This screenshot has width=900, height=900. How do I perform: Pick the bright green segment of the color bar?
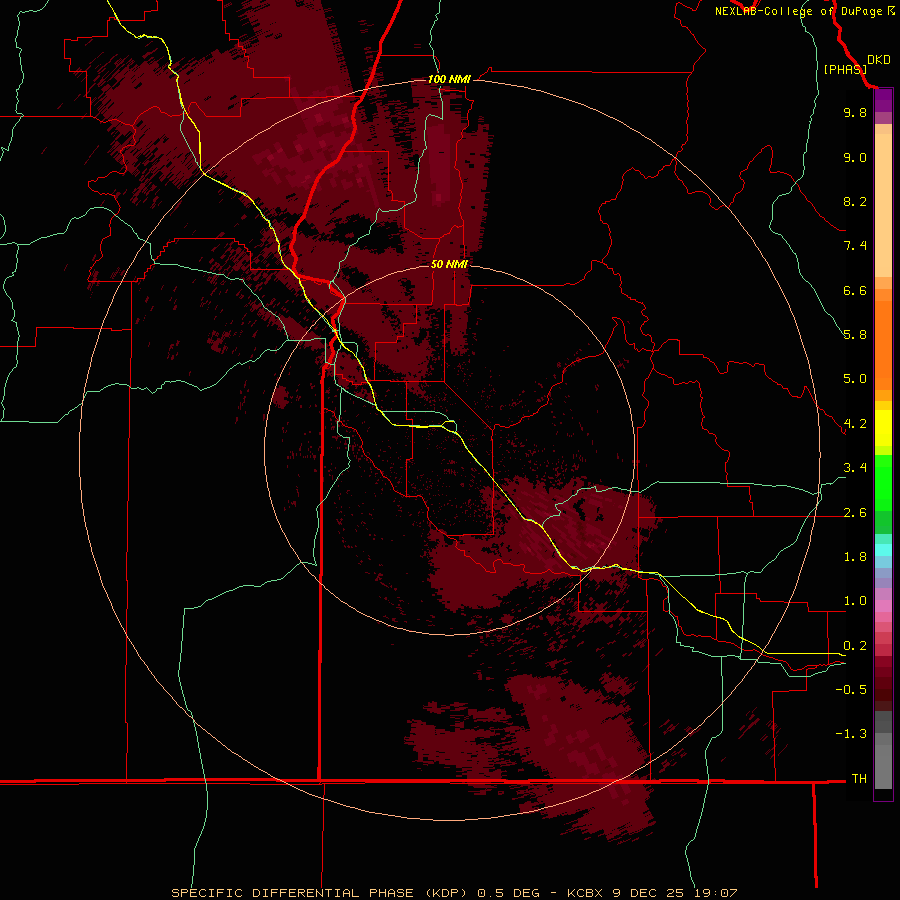coord(883,481)
